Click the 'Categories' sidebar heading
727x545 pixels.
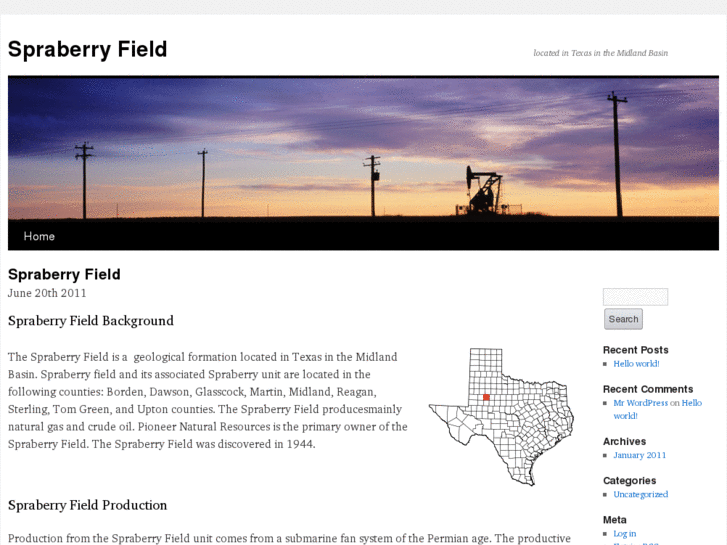(629, 481)
